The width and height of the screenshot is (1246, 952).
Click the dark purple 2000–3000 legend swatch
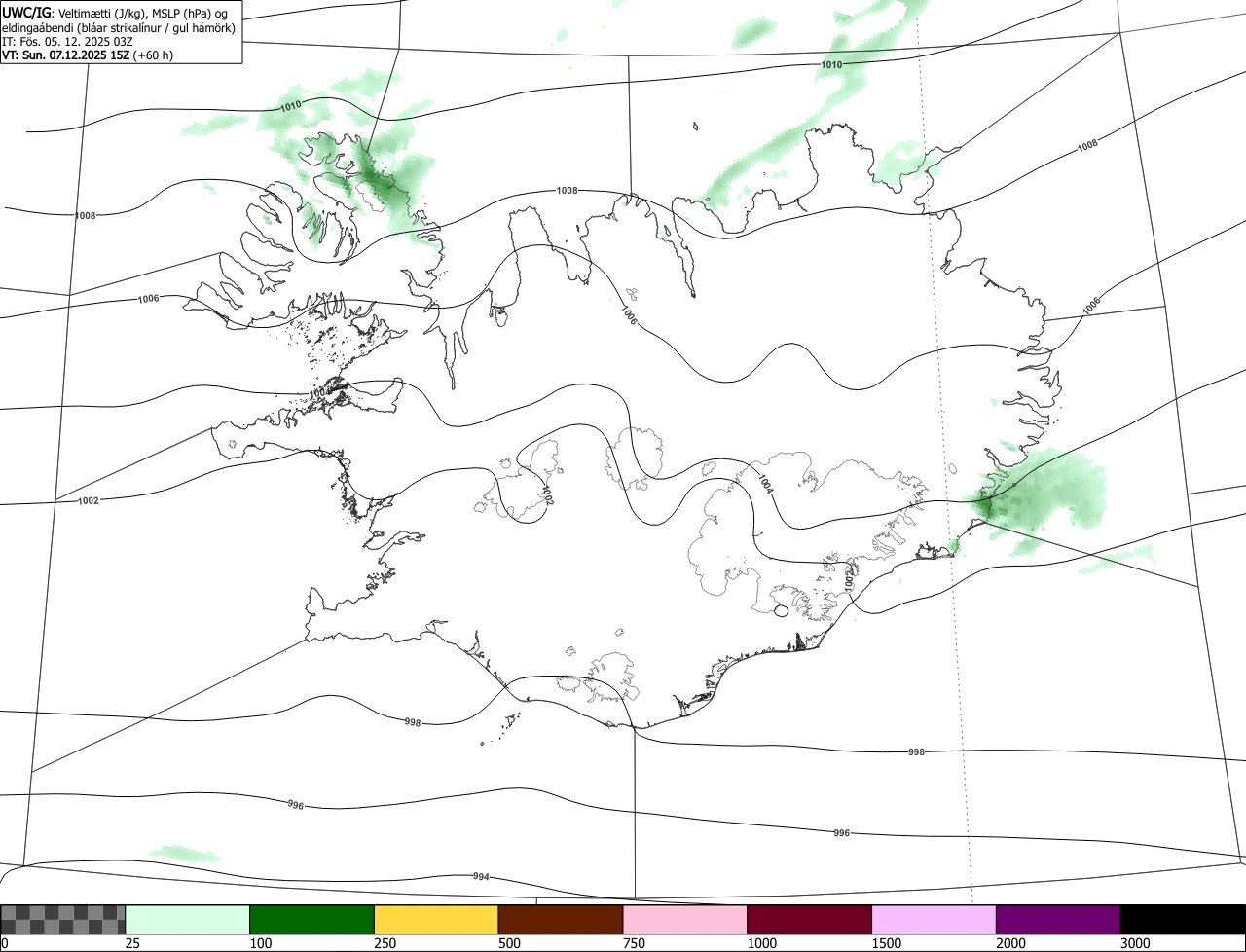point(1058,919)
